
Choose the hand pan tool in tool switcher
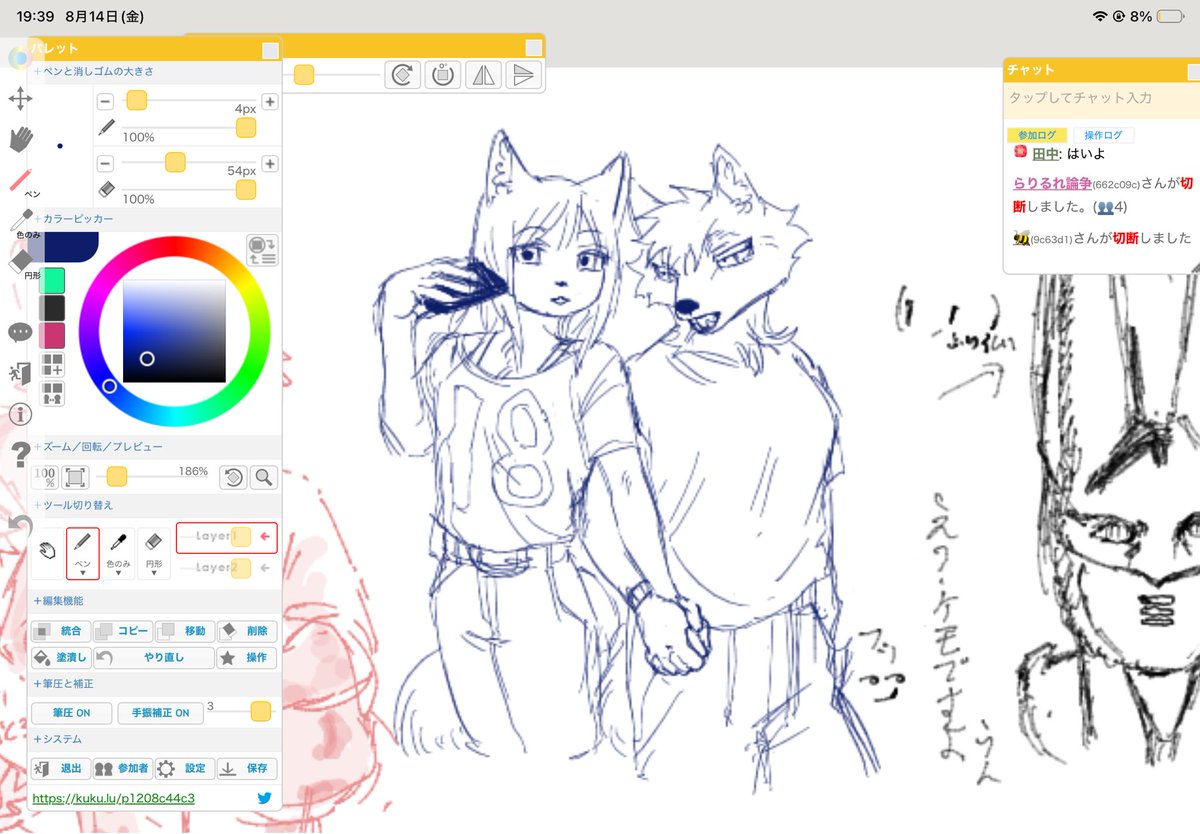[x=47, y=553]
